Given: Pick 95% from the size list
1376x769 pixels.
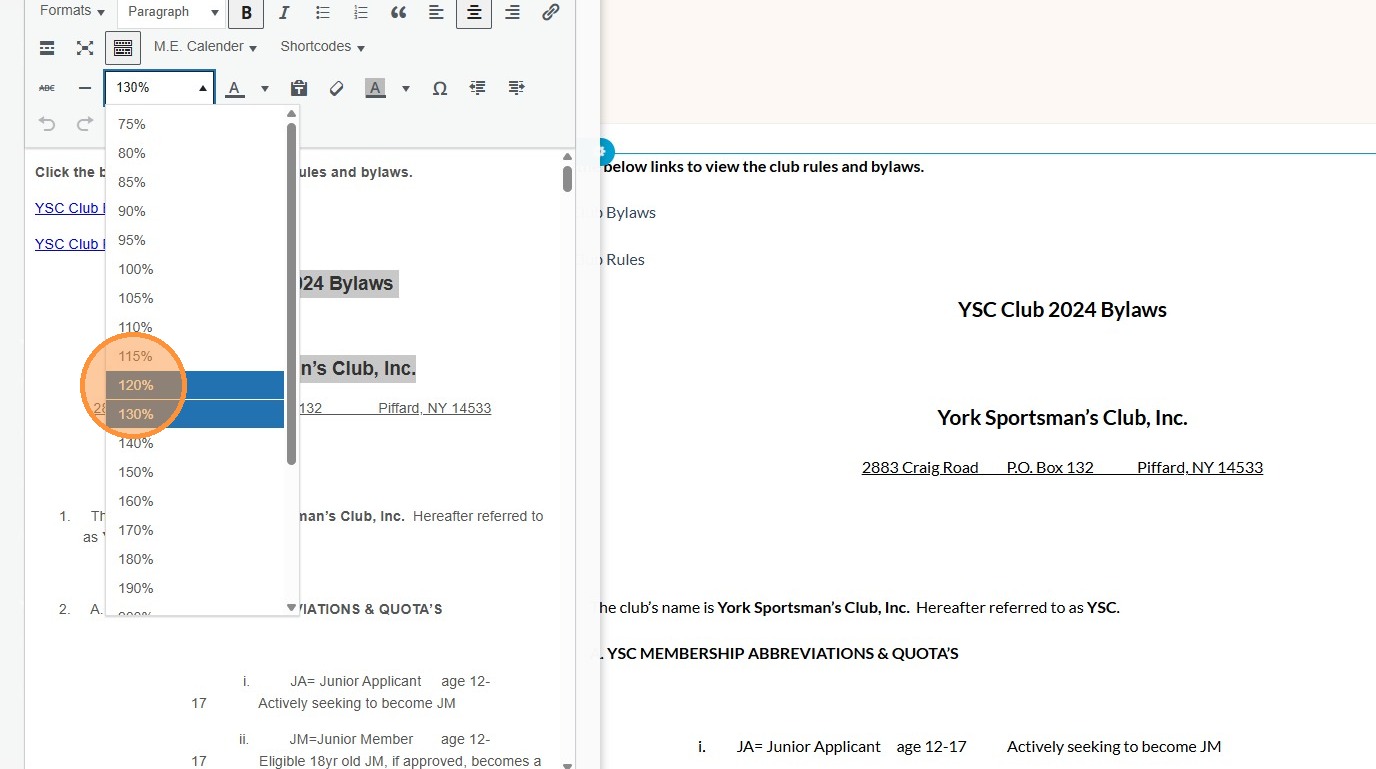Looking at the screenshot, I should [x=195, y=240].
